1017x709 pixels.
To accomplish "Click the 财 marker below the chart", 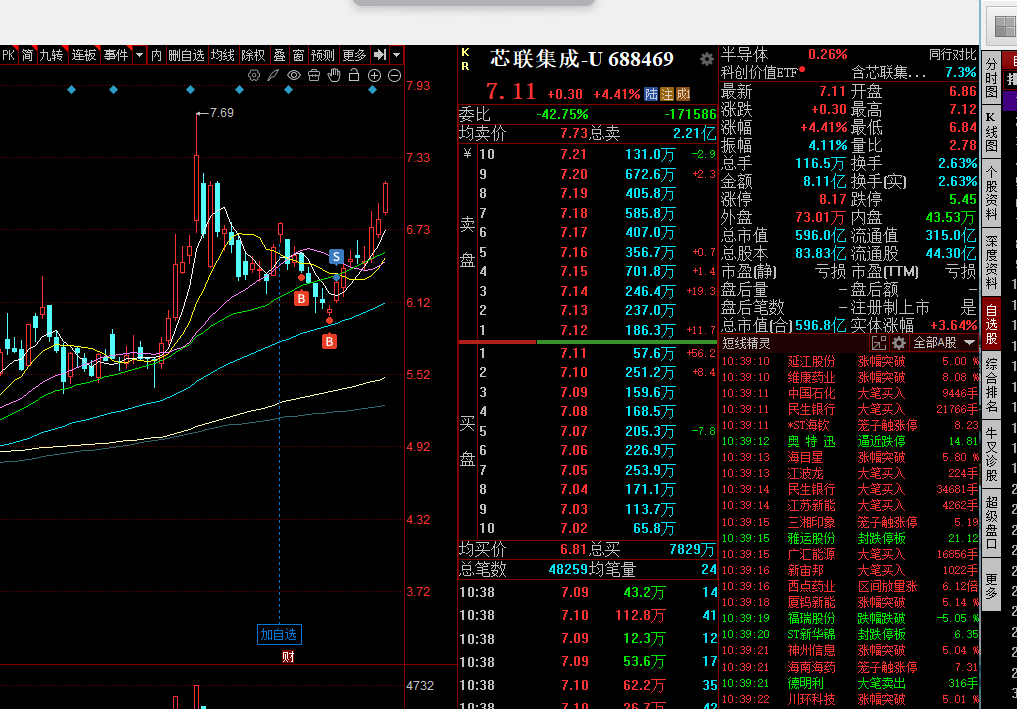I will coord(289,656).
